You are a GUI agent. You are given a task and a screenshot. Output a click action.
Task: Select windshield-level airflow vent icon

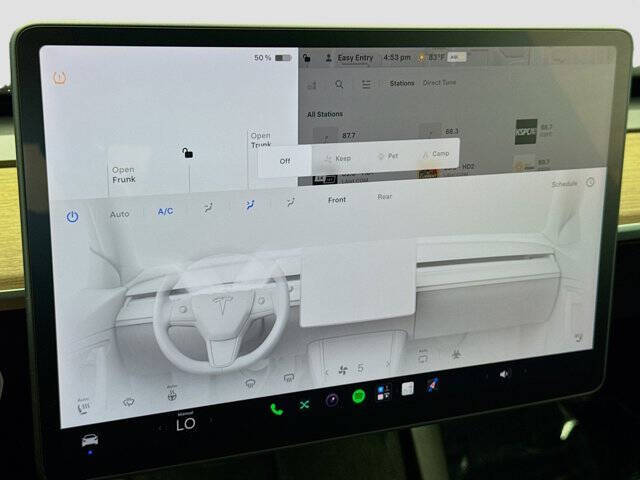pyautogui.click(x=208, y=208)
